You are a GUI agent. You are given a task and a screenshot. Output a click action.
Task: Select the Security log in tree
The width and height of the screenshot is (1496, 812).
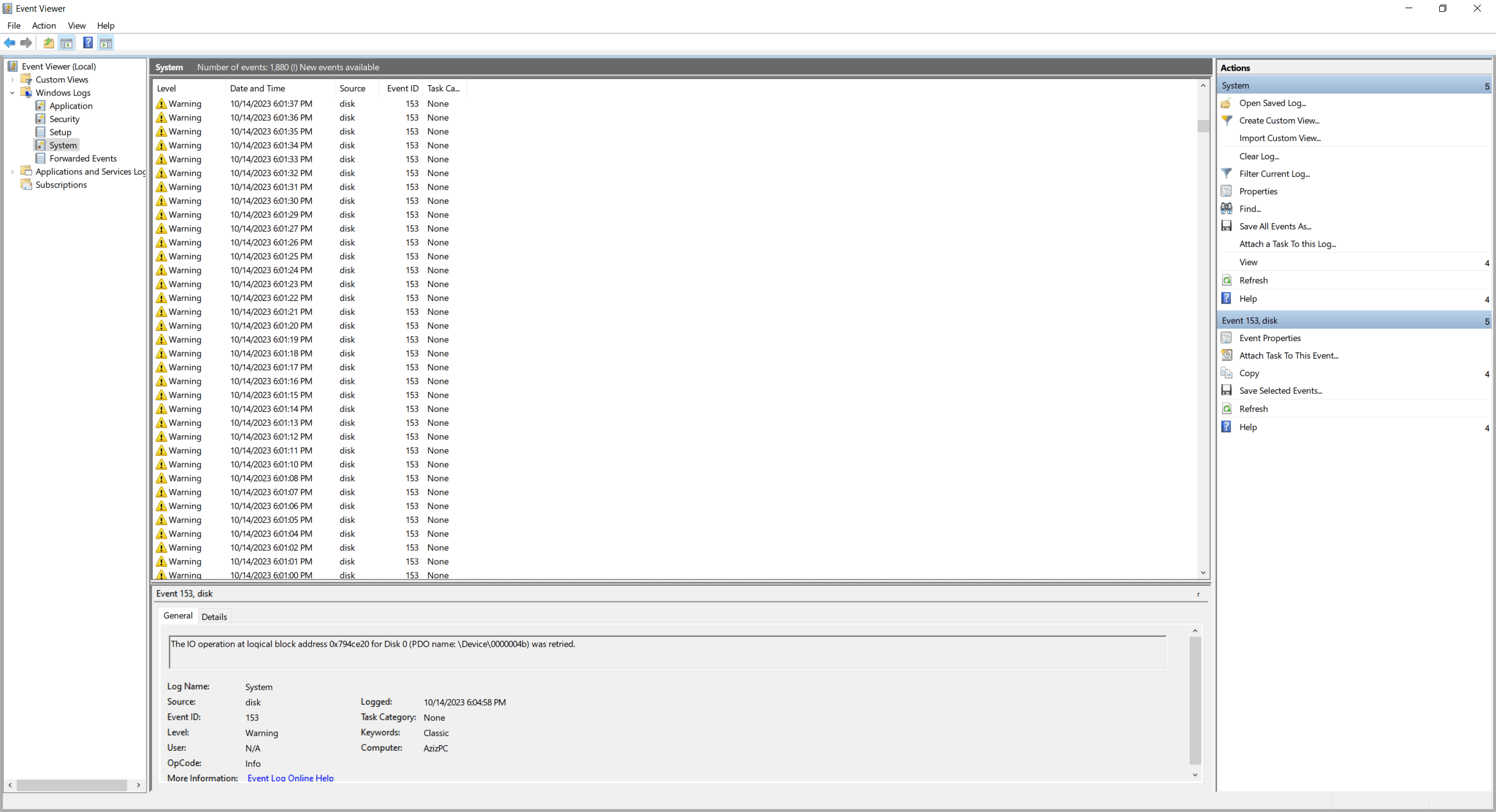(64, 119)
